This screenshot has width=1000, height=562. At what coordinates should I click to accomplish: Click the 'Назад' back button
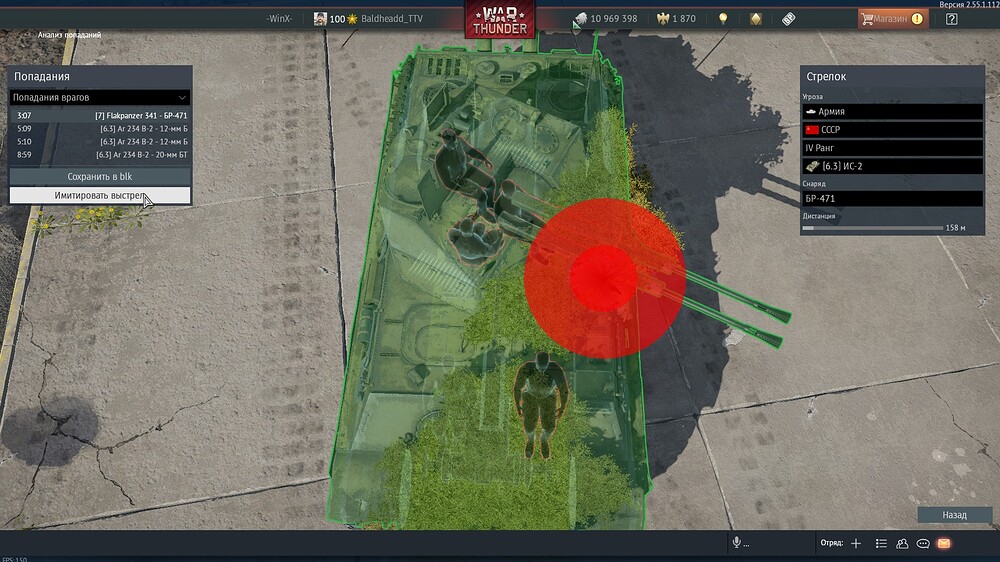pyautogui.click(x=955, y=515)
